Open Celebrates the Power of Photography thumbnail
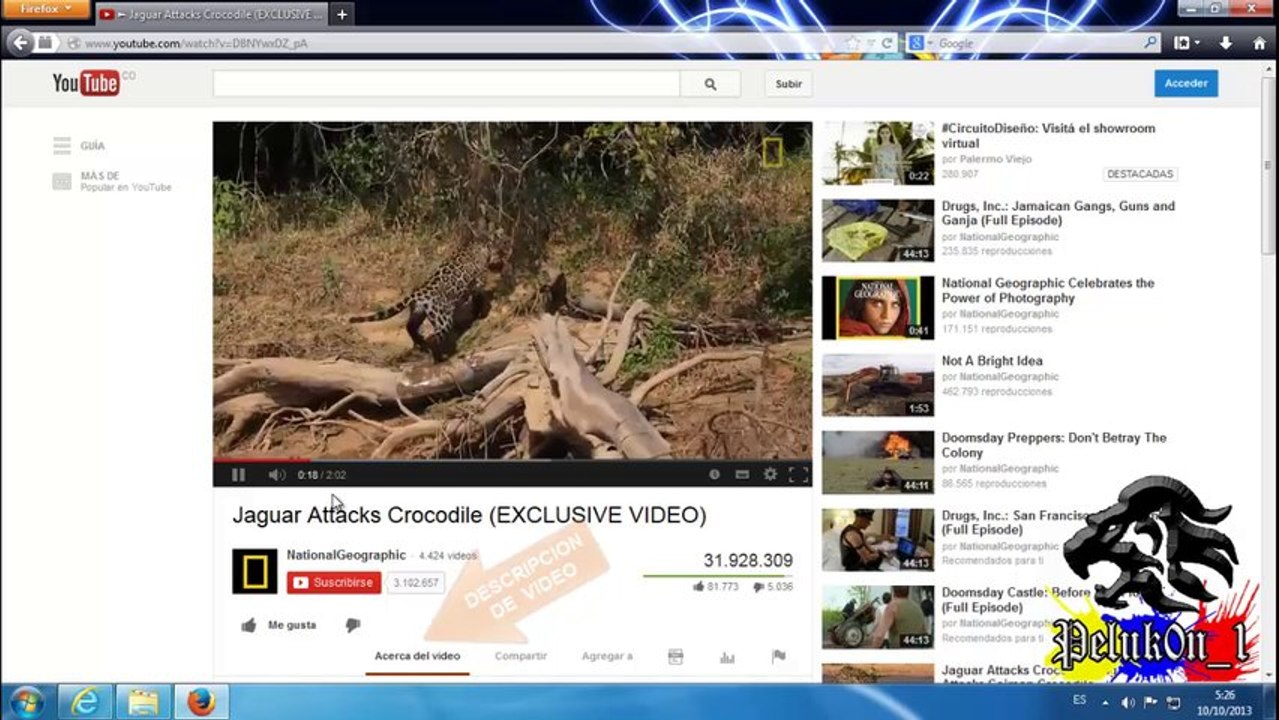The width and height of the screenshot is (1279, 720). click(x=878, y=308)
